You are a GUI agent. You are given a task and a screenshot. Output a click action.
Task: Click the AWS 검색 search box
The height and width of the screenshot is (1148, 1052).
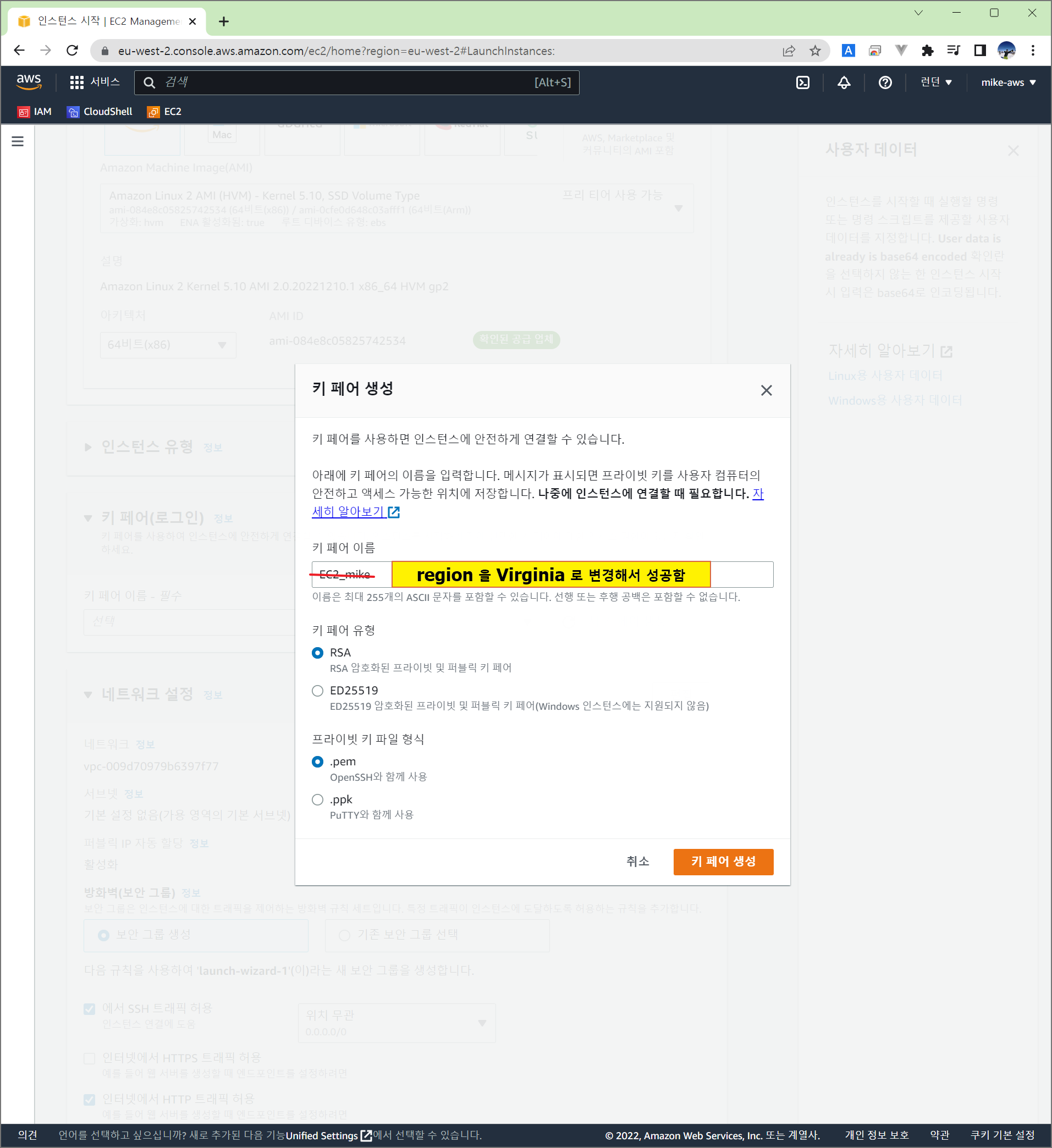click(x=356, y=82)
